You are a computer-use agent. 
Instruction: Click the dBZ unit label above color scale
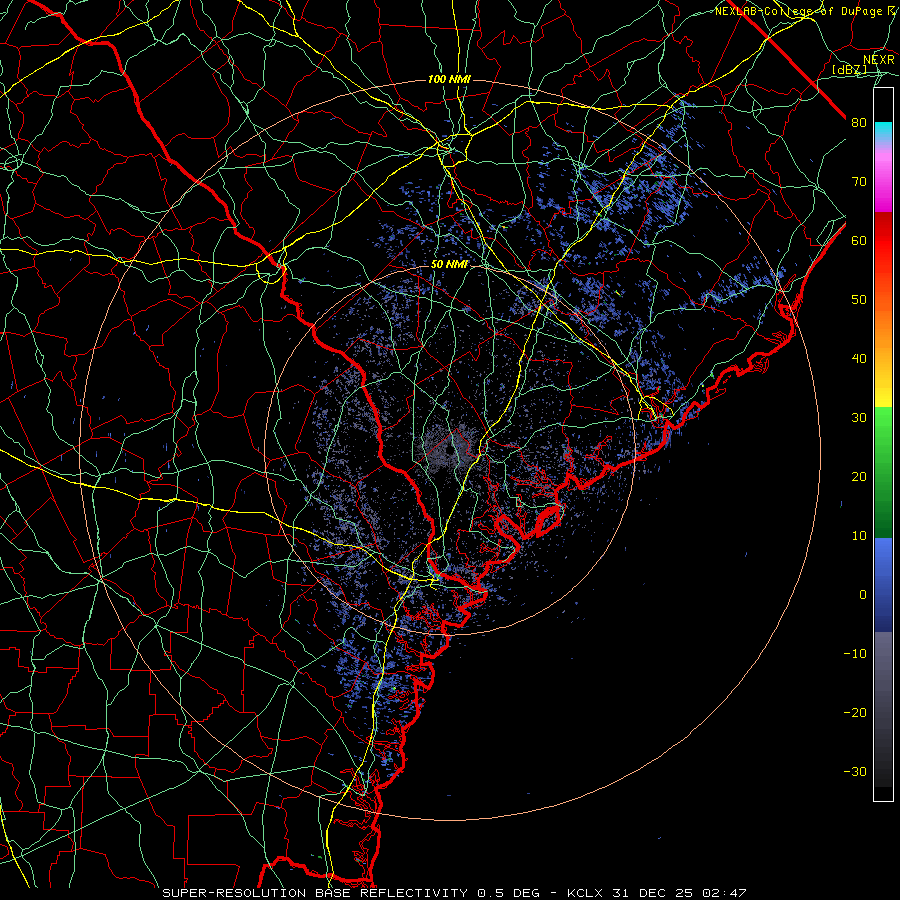point(849,69)
